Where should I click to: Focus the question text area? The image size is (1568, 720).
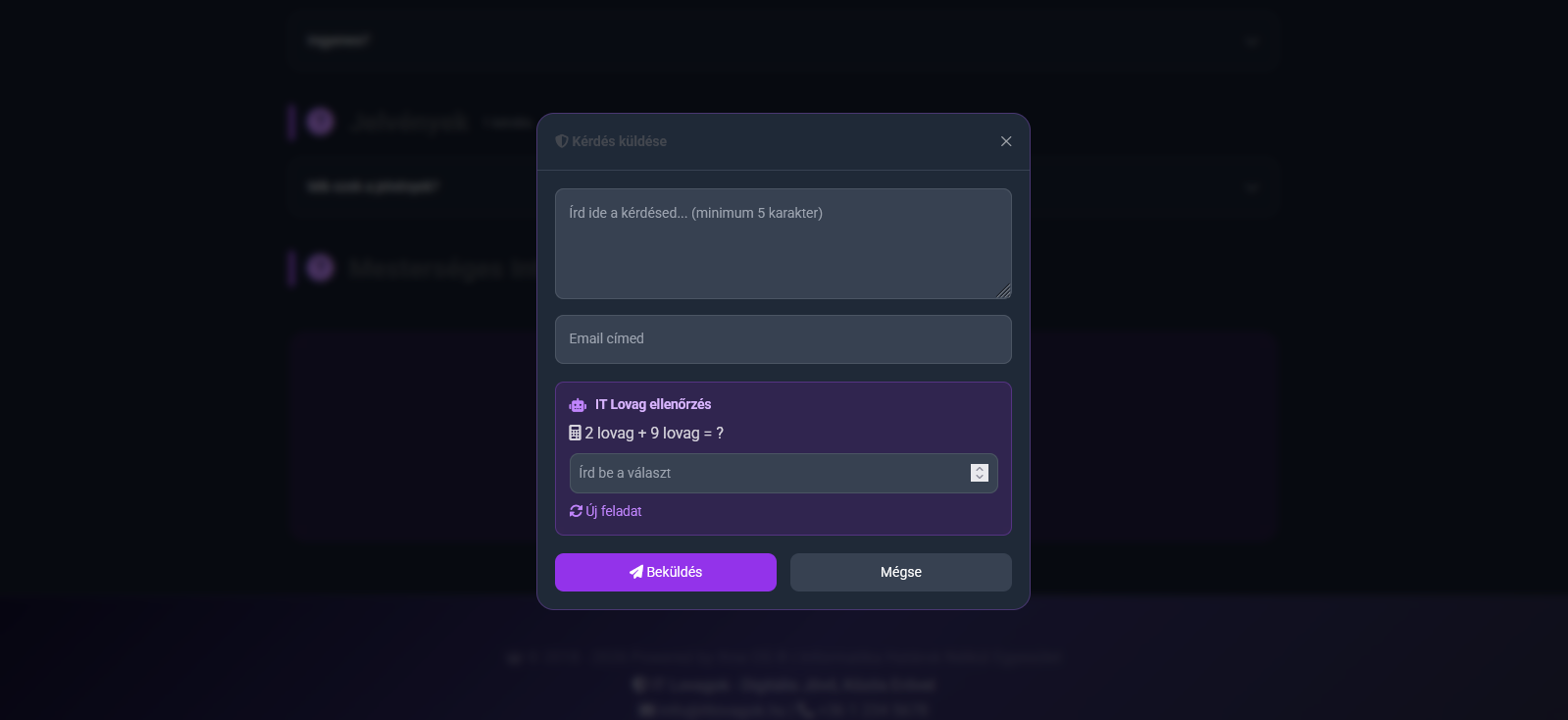pyautogui.click(x=783, y=245)
